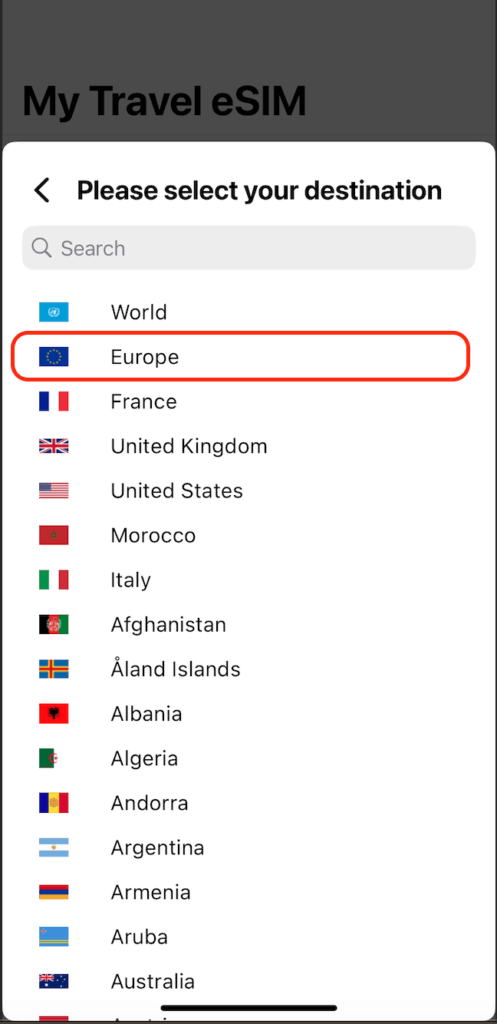This screenshot has height=1024, width=497.
Task: Choose Armenia destination
Action: pyautogui.click(x=249, y=892)
